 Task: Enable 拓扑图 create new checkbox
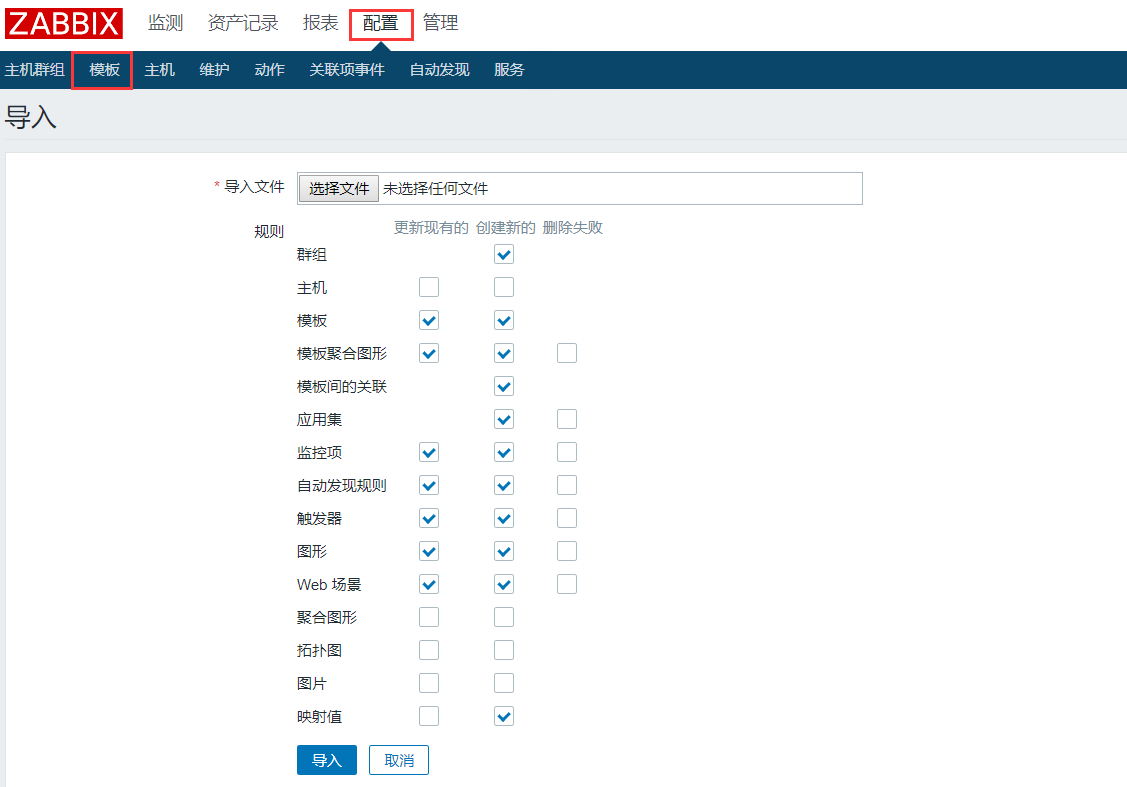pyautogui.click(x=504, y=650)
